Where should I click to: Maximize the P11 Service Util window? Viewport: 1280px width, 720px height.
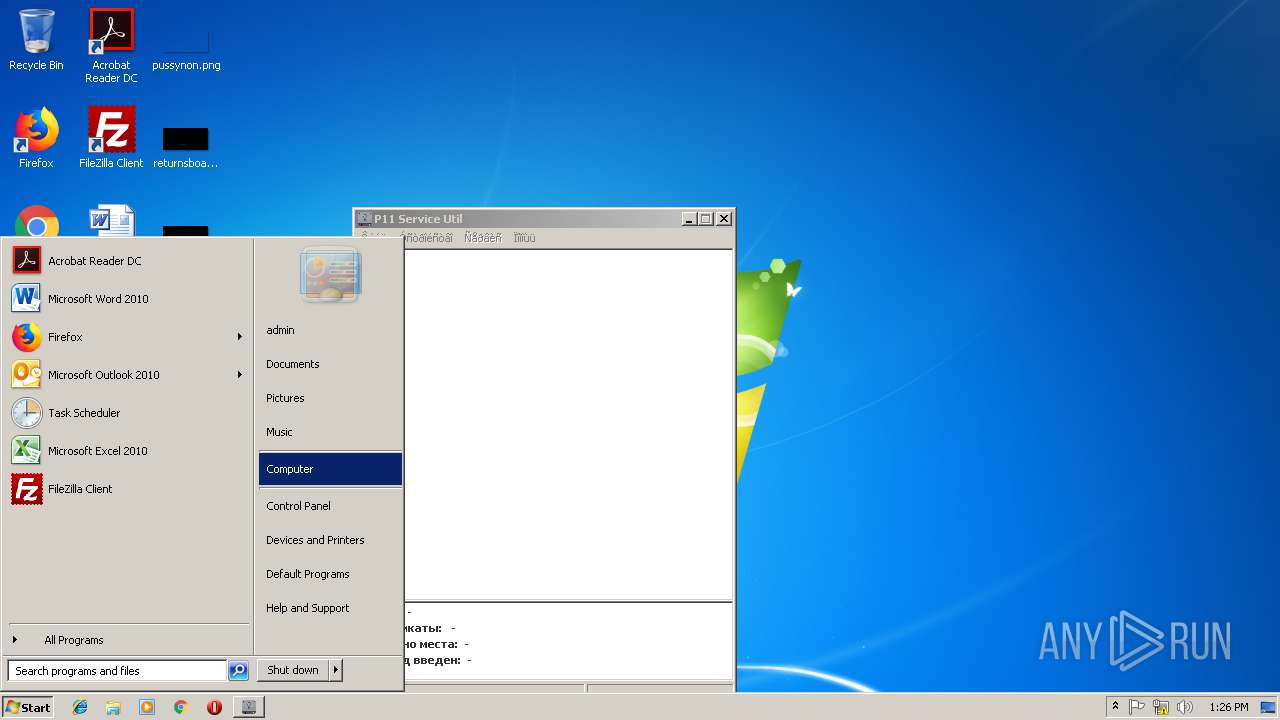pyautogui.click(x=706, y=219)
